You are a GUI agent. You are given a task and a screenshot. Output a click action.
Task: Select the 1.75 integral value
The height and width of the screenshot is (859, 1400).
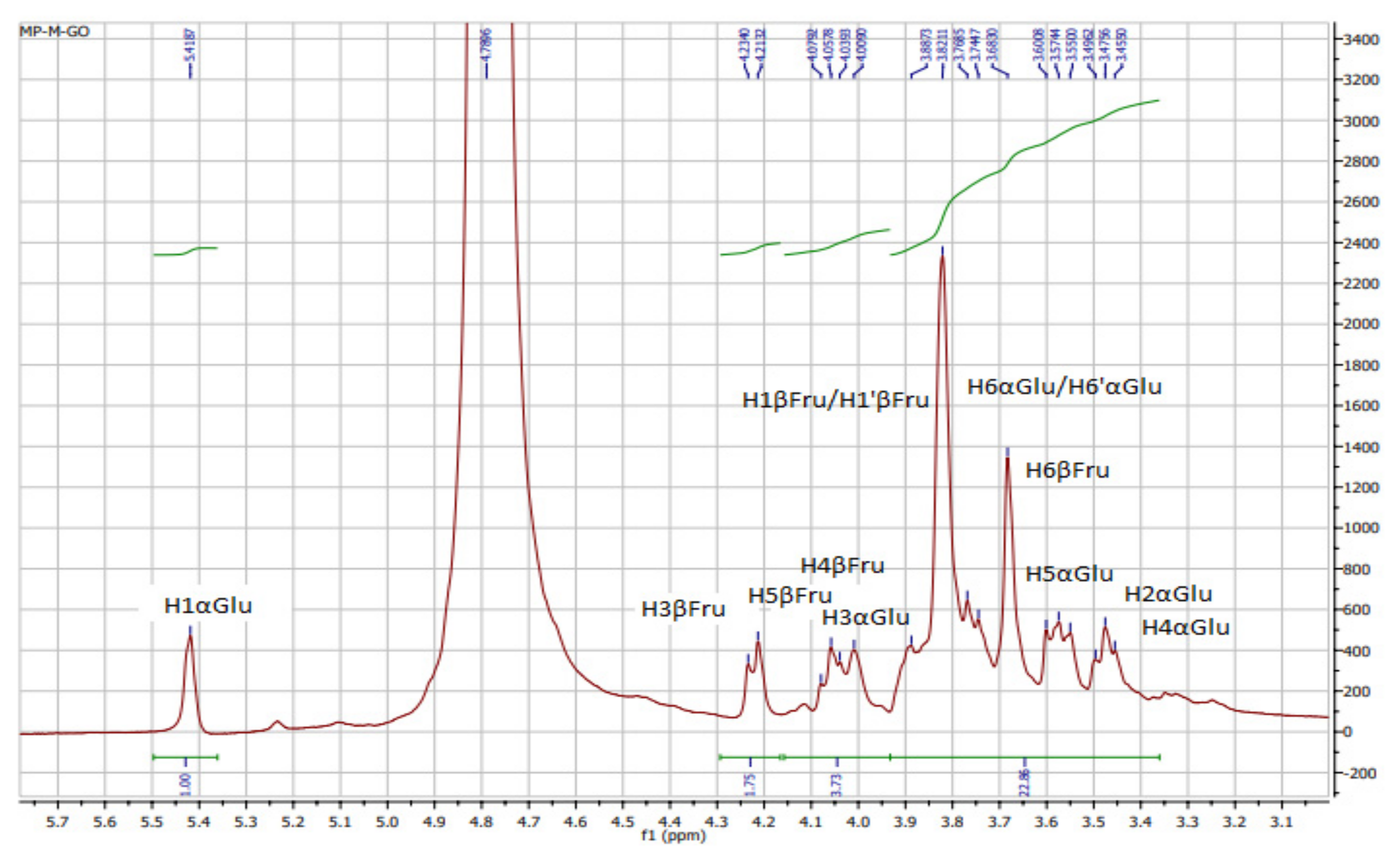750,785
